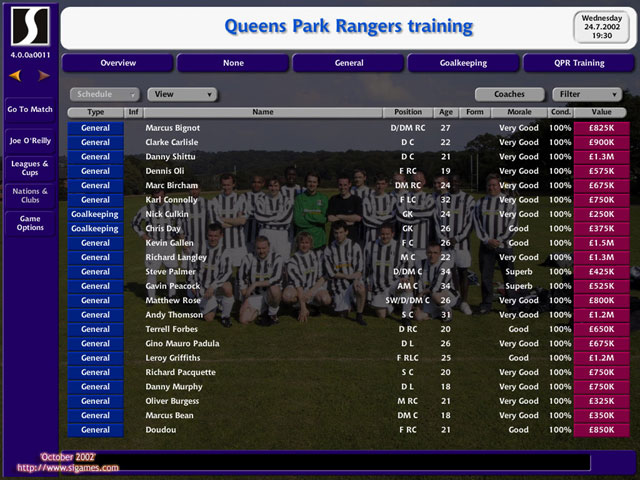Click the SI Games logo
The image size is (640, 480).
pyautogui.click(x=29, y=24)
